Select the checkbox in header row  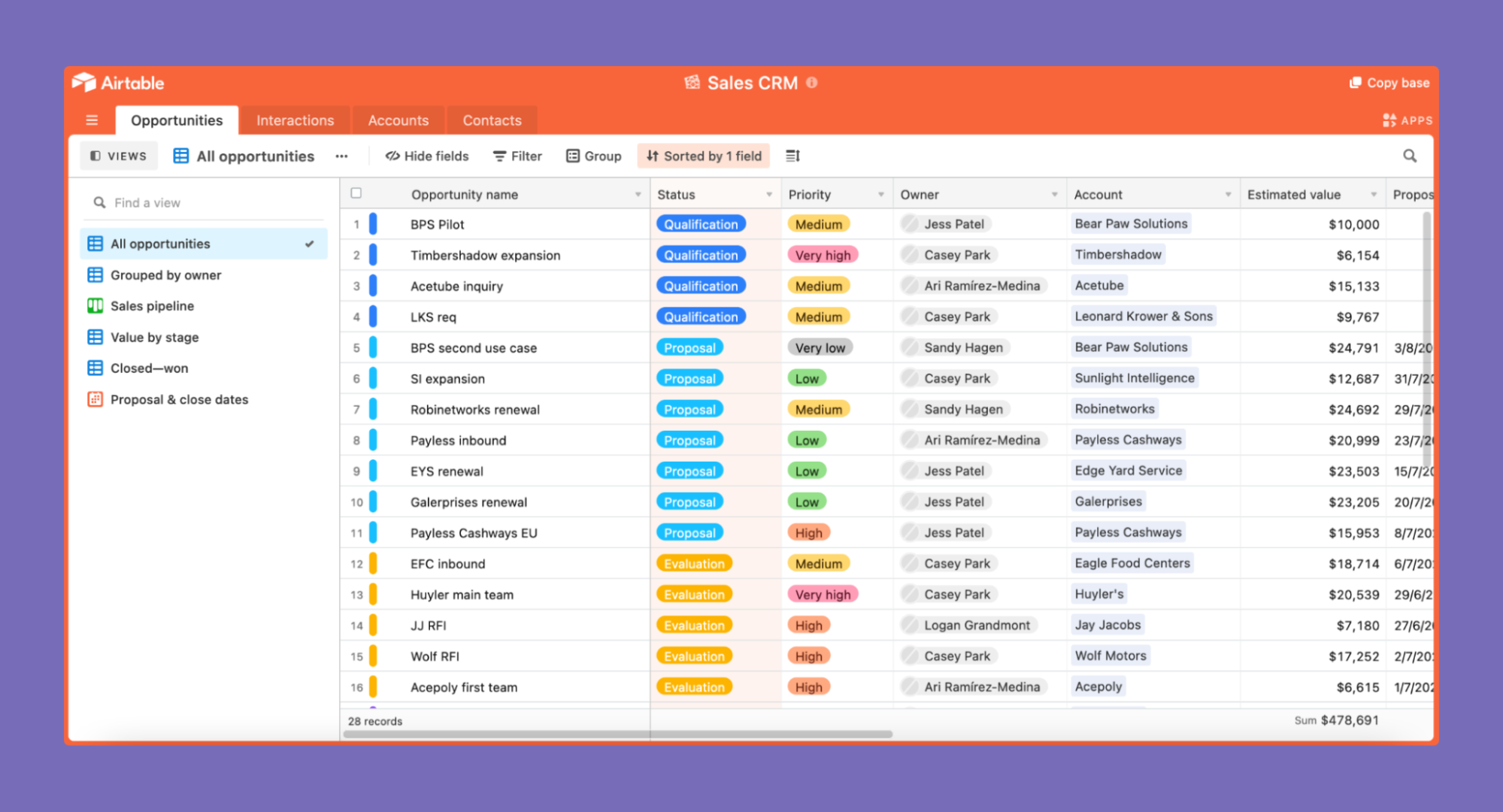click(x=356, y=193)
